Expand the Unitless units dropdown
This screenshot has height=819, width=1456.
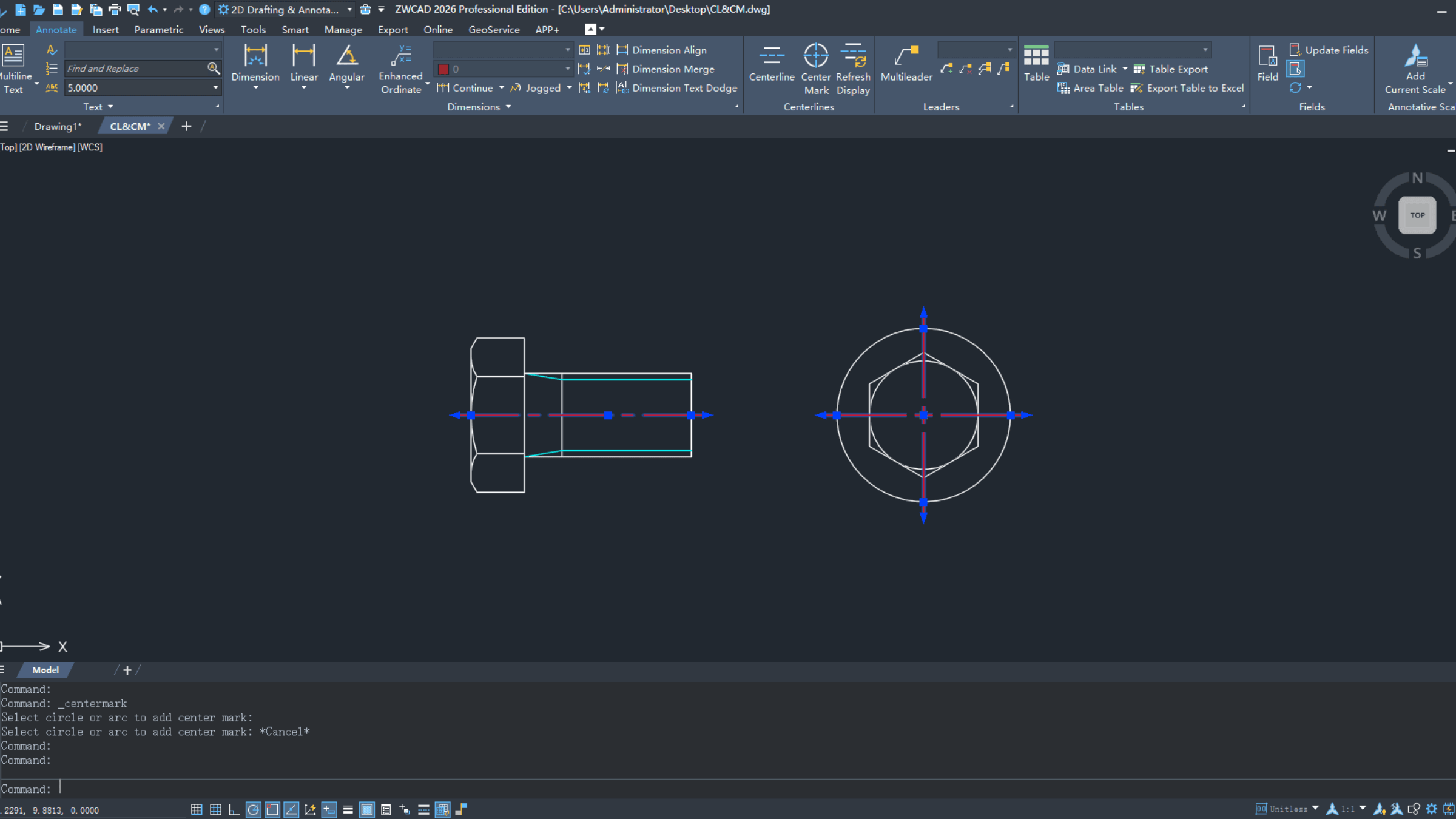click(x=1315, y=808)
